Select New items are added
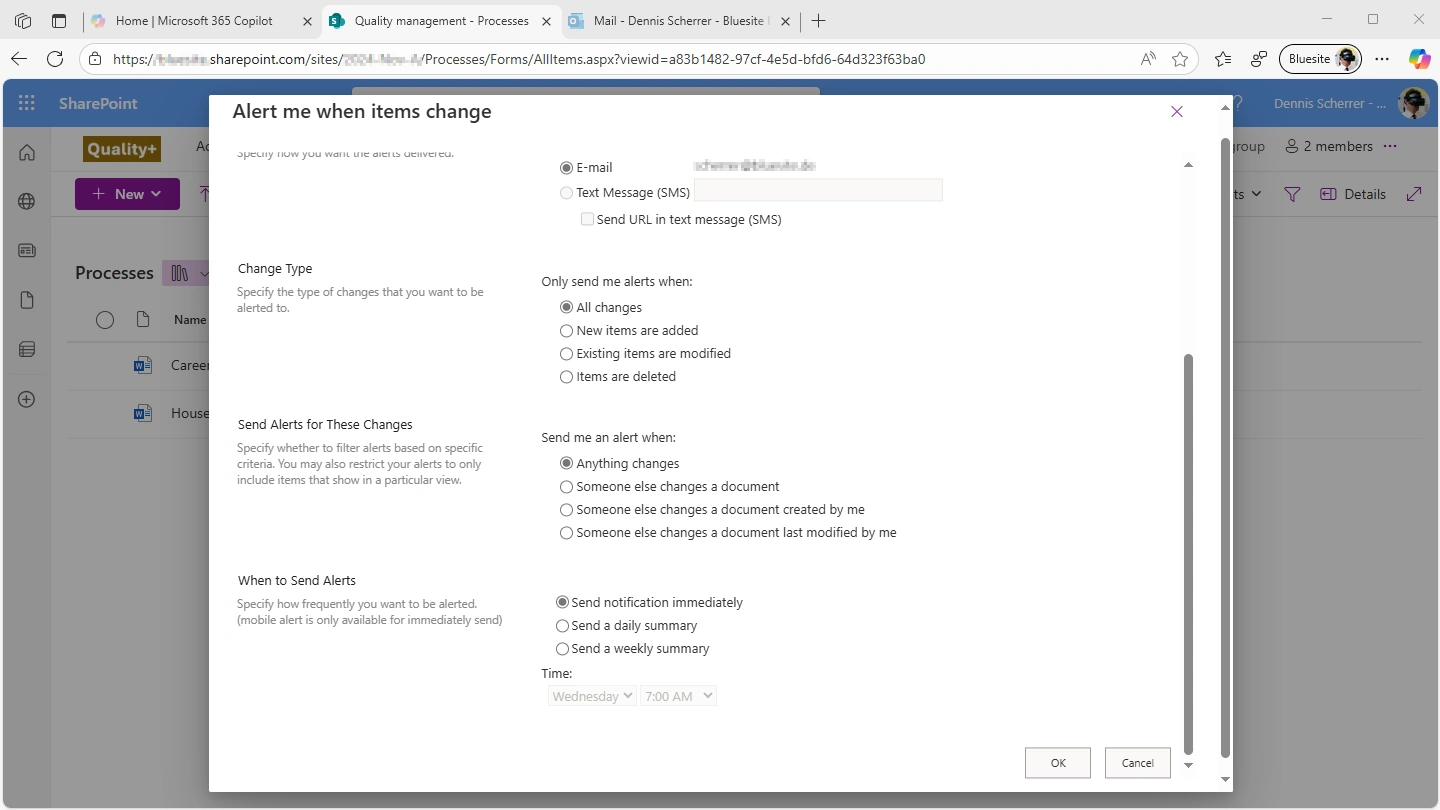This screenshot has width=1440, height=810. 567,331
